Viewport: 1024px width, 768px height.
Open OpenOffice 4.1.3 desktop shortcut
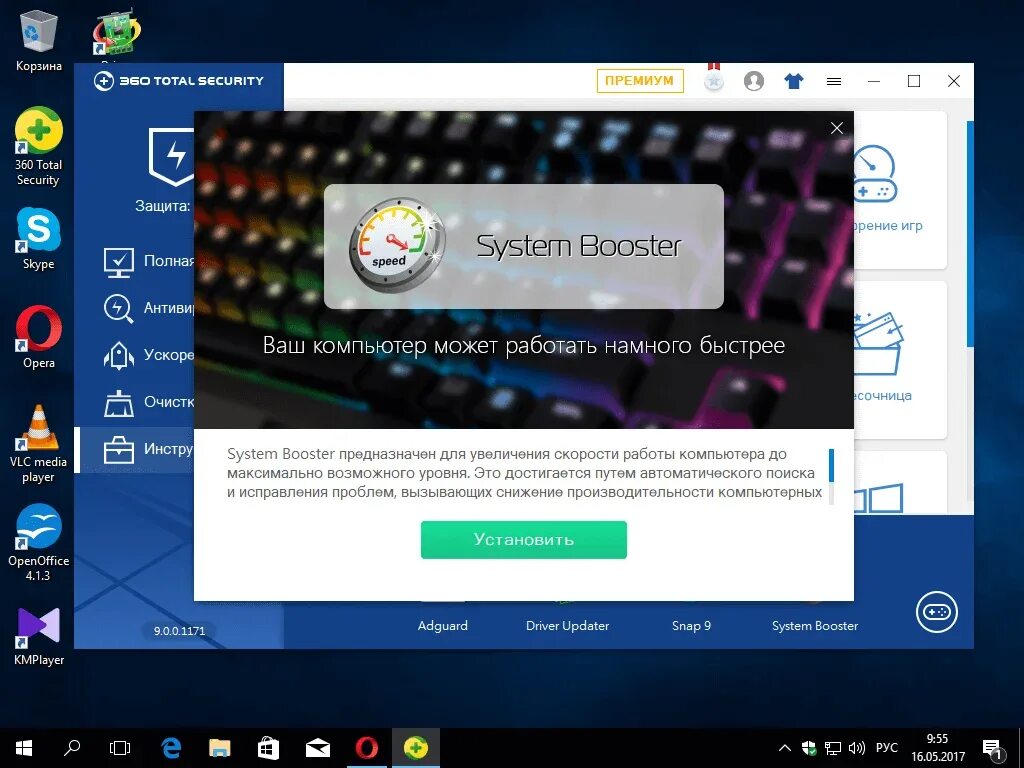click(39, 543)
